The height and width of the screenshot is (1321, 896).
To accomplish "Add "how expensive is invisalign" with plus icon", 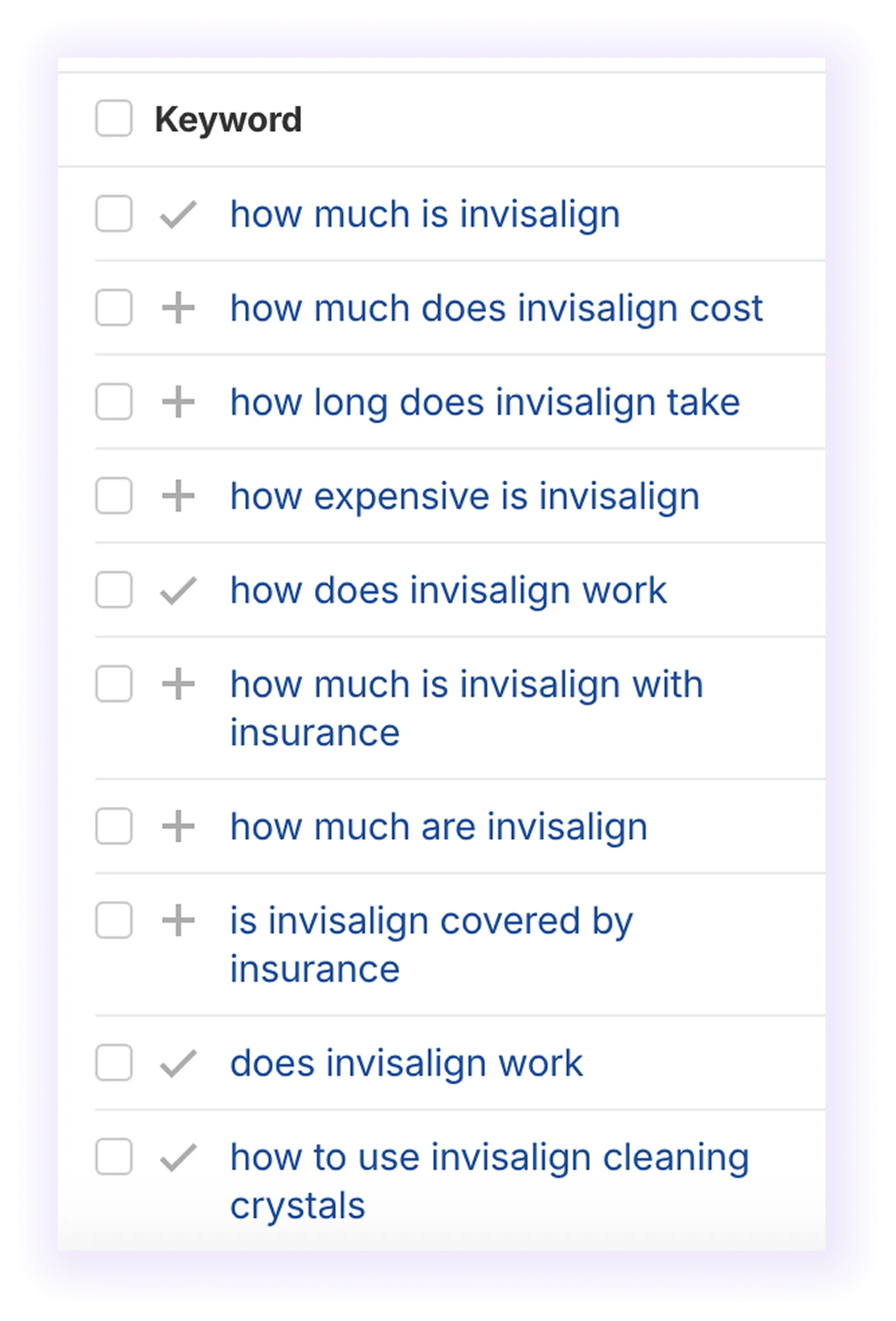I will coord(179,495).
